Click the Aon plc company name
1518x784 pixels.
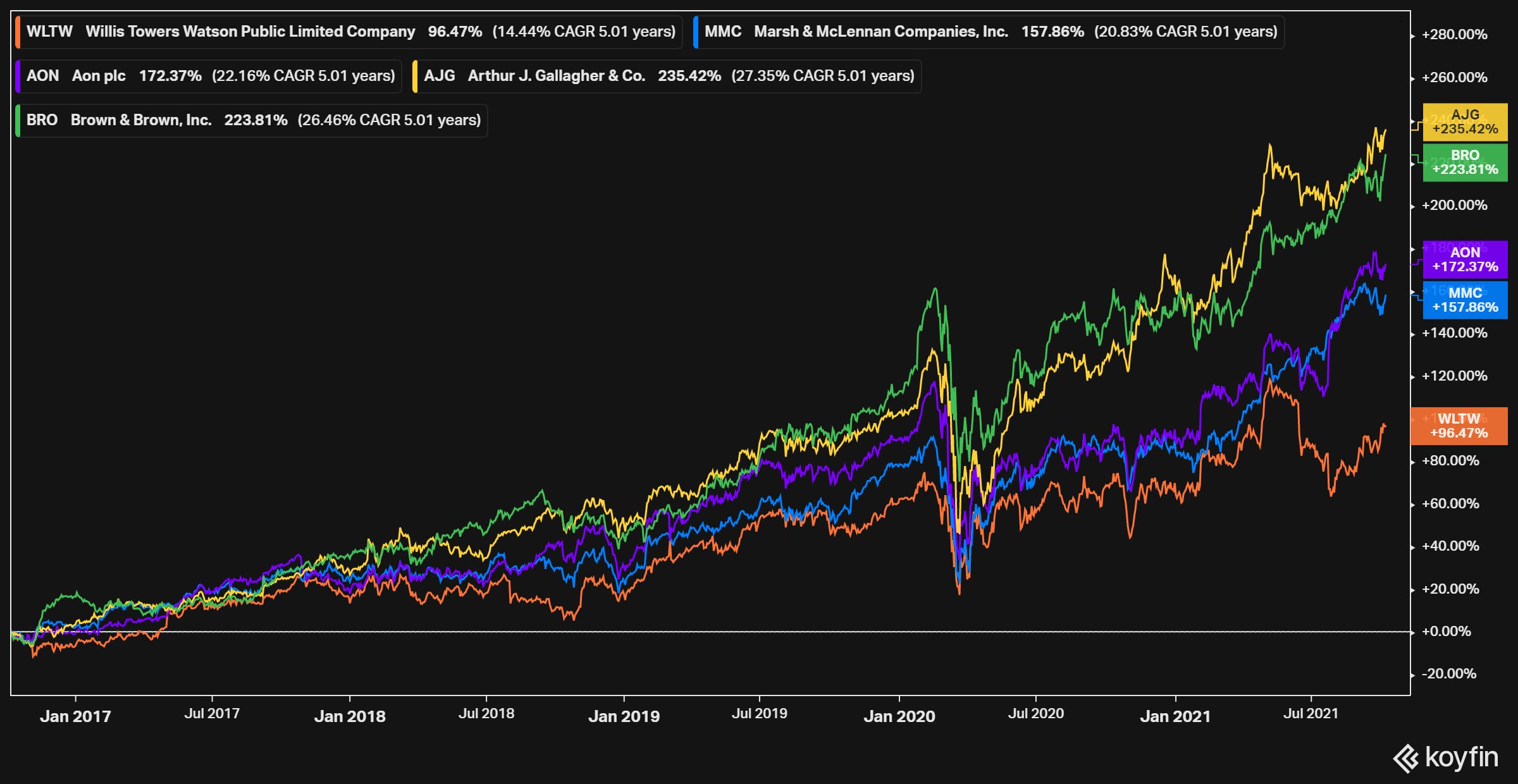point(99,76)
